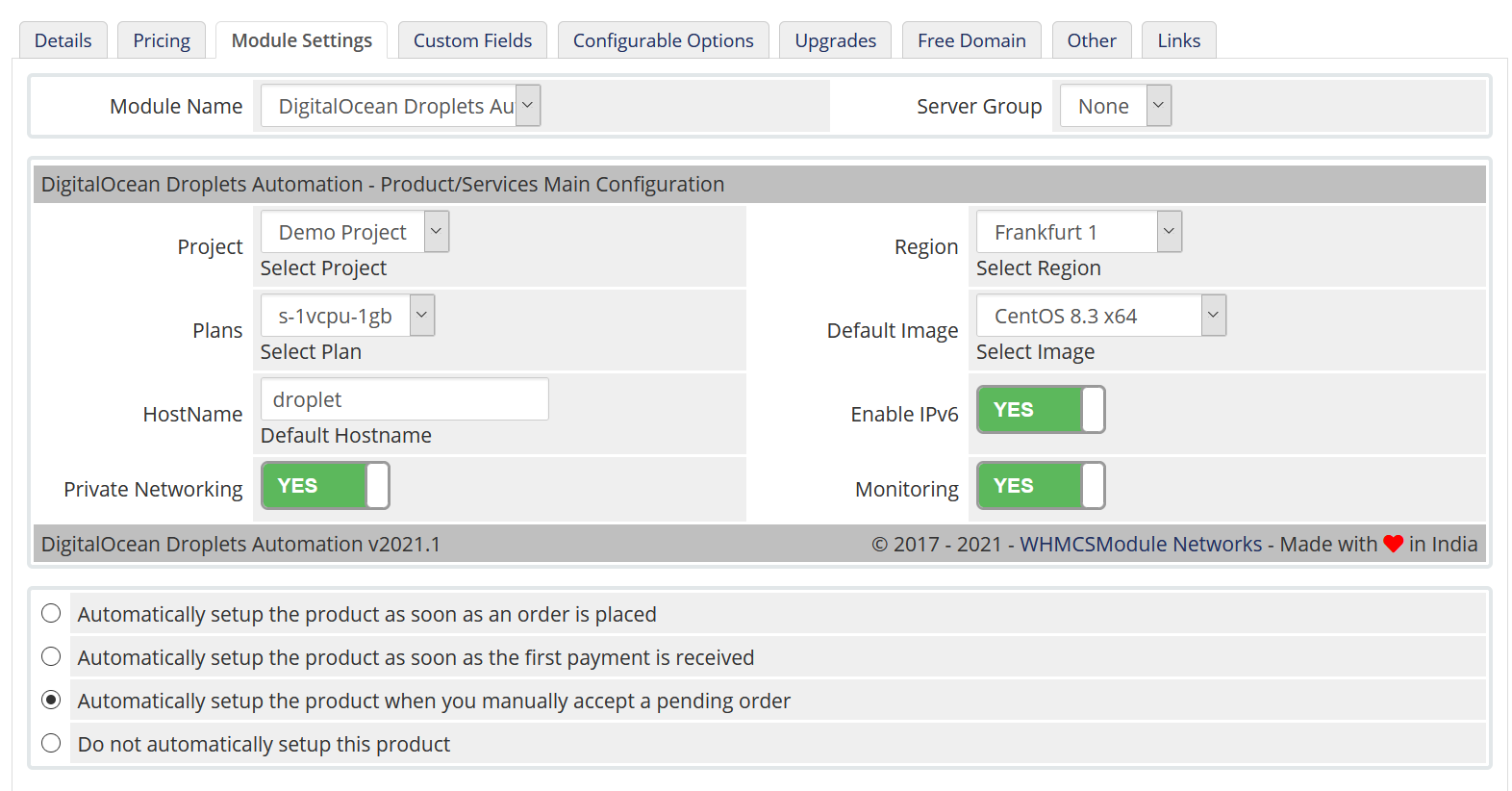The image size is (1512, 791).
Task: Select setup when manually accepting pending order
Action: [x=51, y=701]
